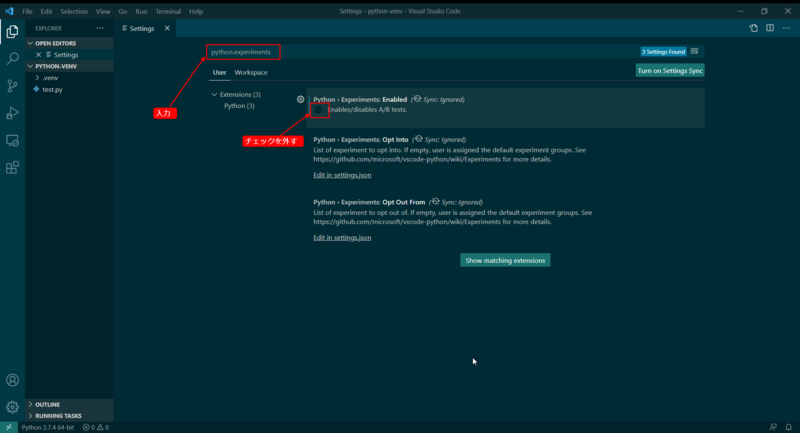Click the settings filter icon
Screen dimensions: 800x433
(x=694, y=52)
